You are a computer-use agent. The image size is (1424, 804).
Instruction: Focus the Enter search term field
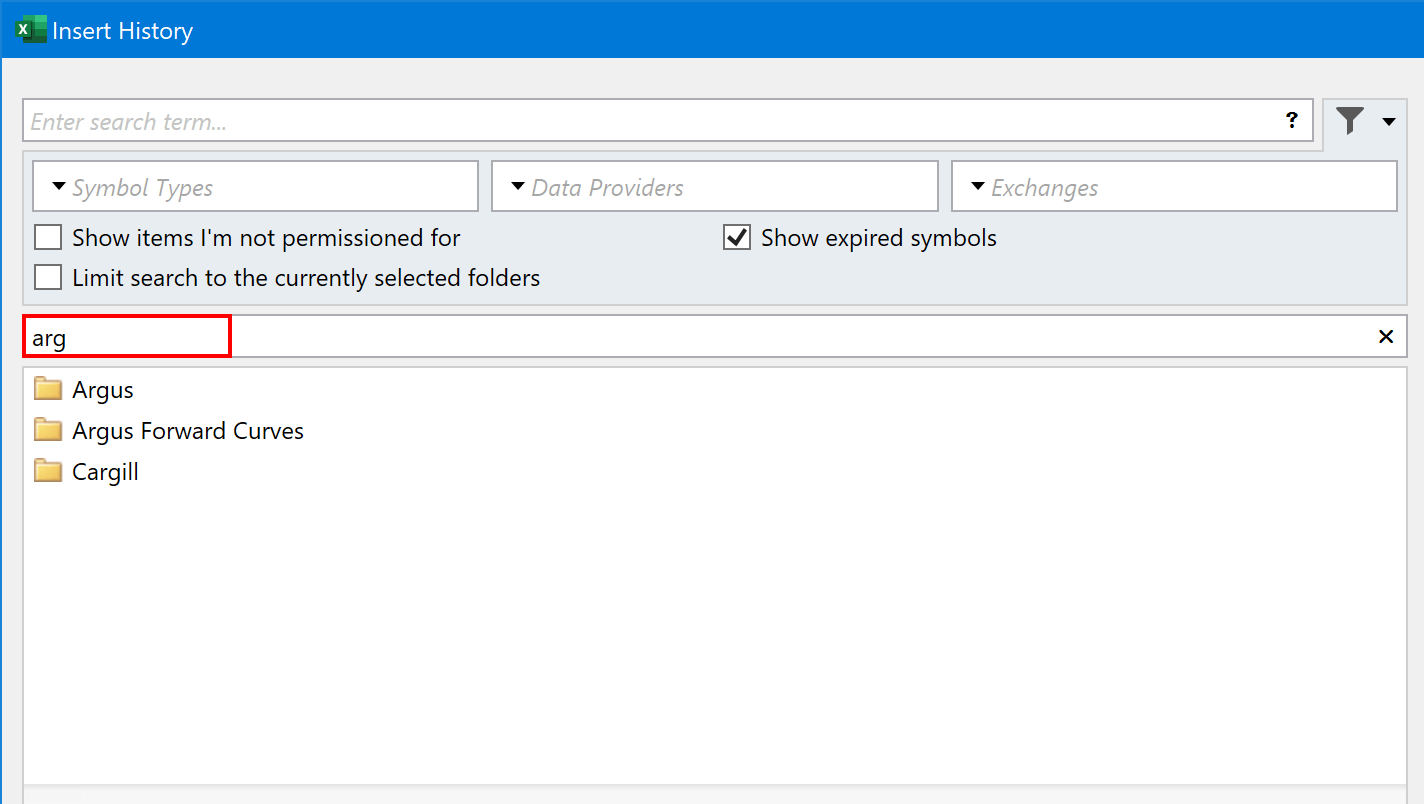point(668,121)
